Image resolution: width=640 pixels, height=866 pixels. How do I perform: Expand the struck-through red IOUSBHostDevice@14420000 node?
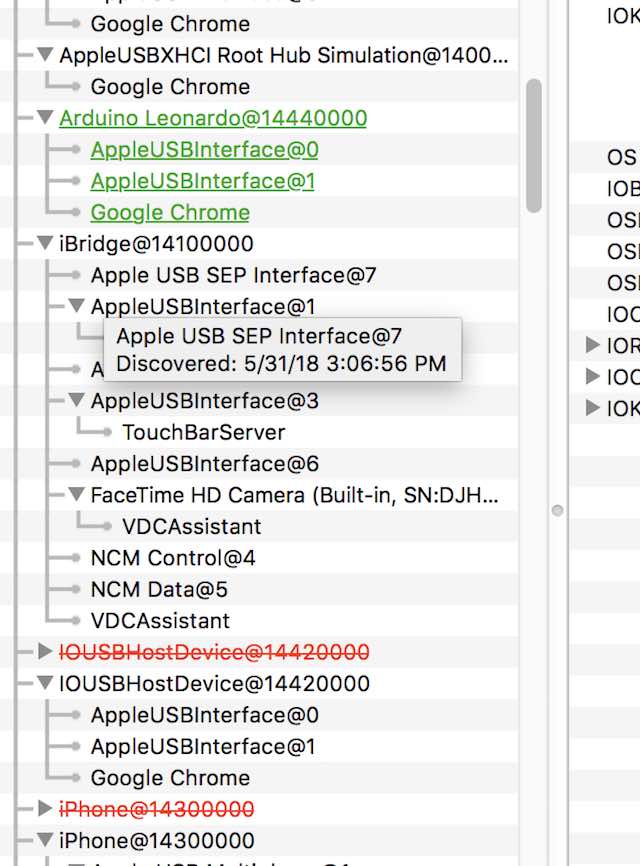45,651
